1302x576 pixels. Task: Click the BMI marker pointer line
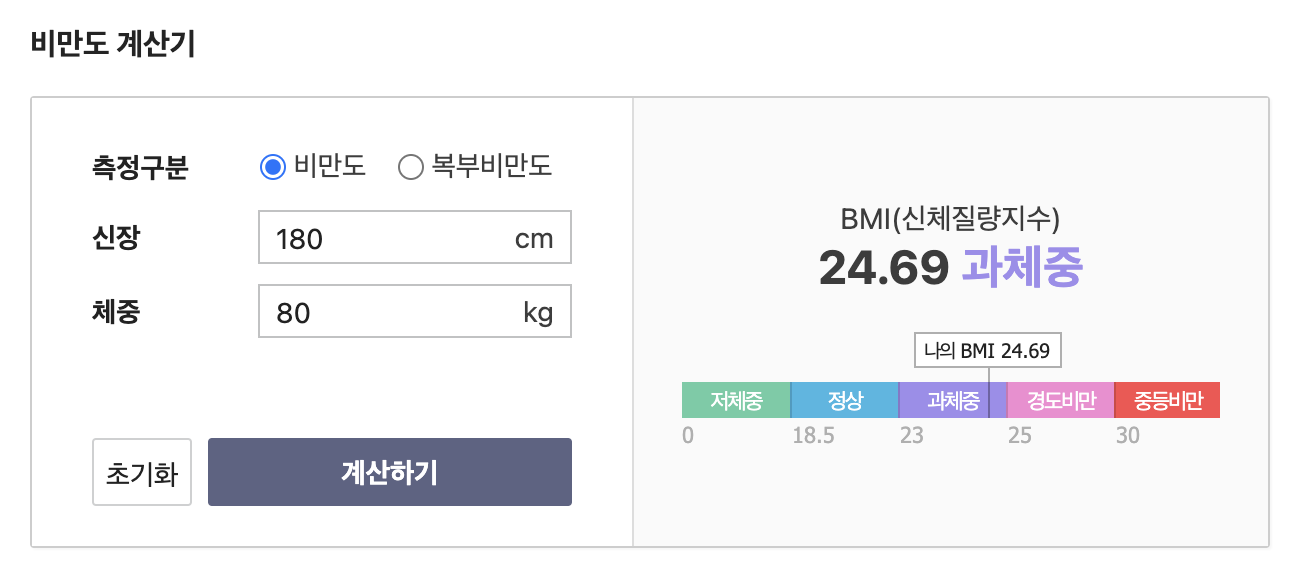coord(988,377)
